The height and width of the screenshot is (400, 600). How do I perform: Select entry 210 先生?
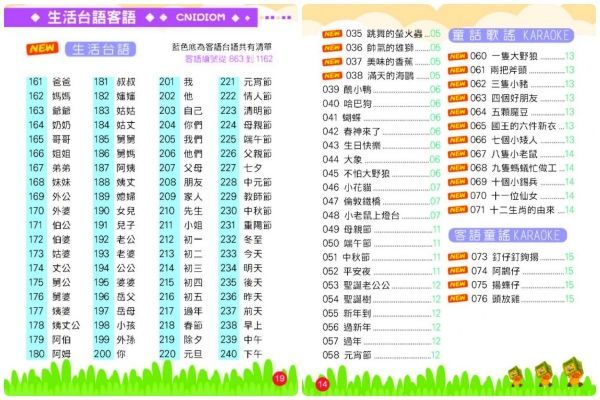click(181, 211)
